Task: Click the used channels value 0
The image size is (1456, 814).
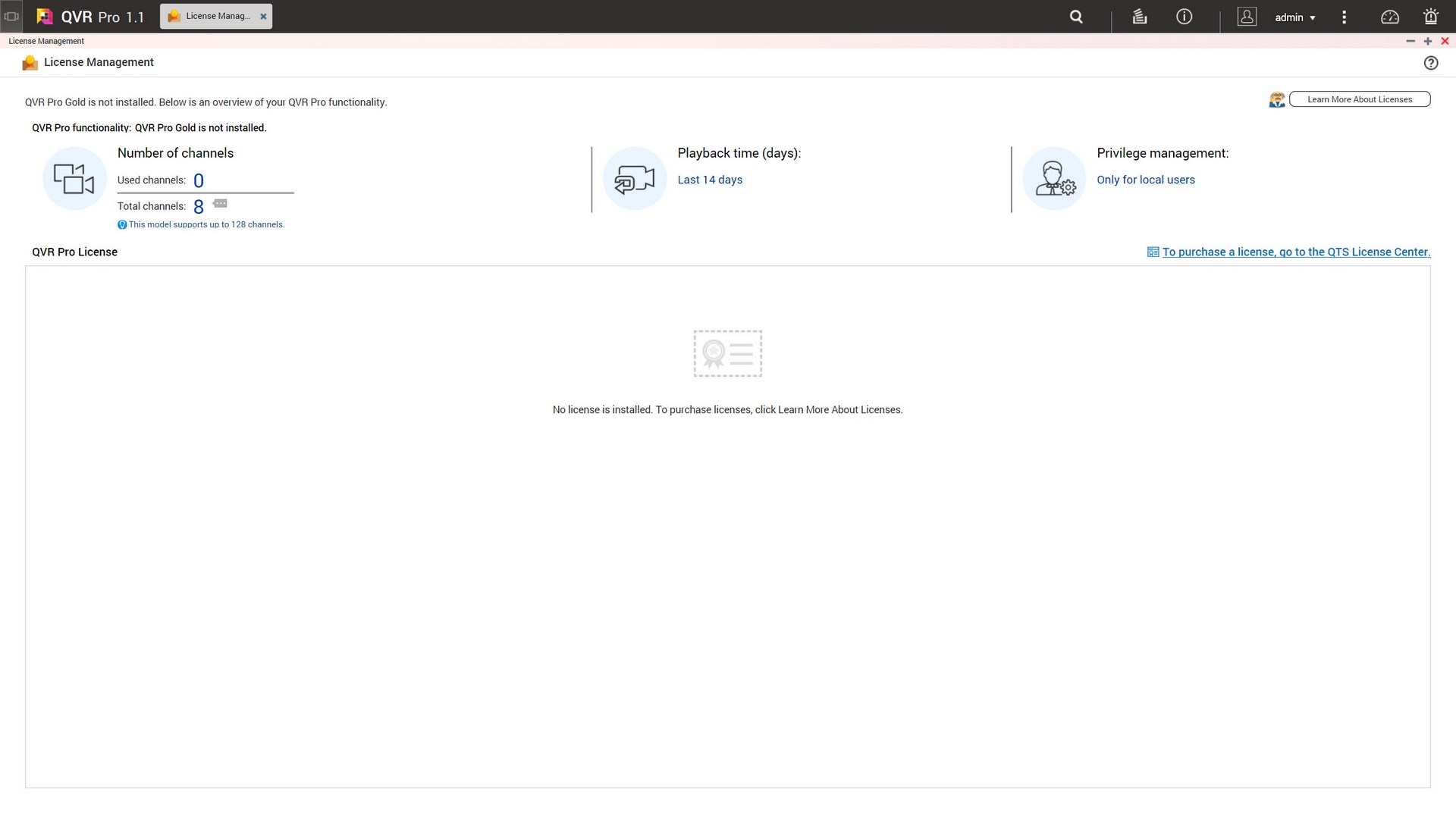Action: tap(199, 181)
